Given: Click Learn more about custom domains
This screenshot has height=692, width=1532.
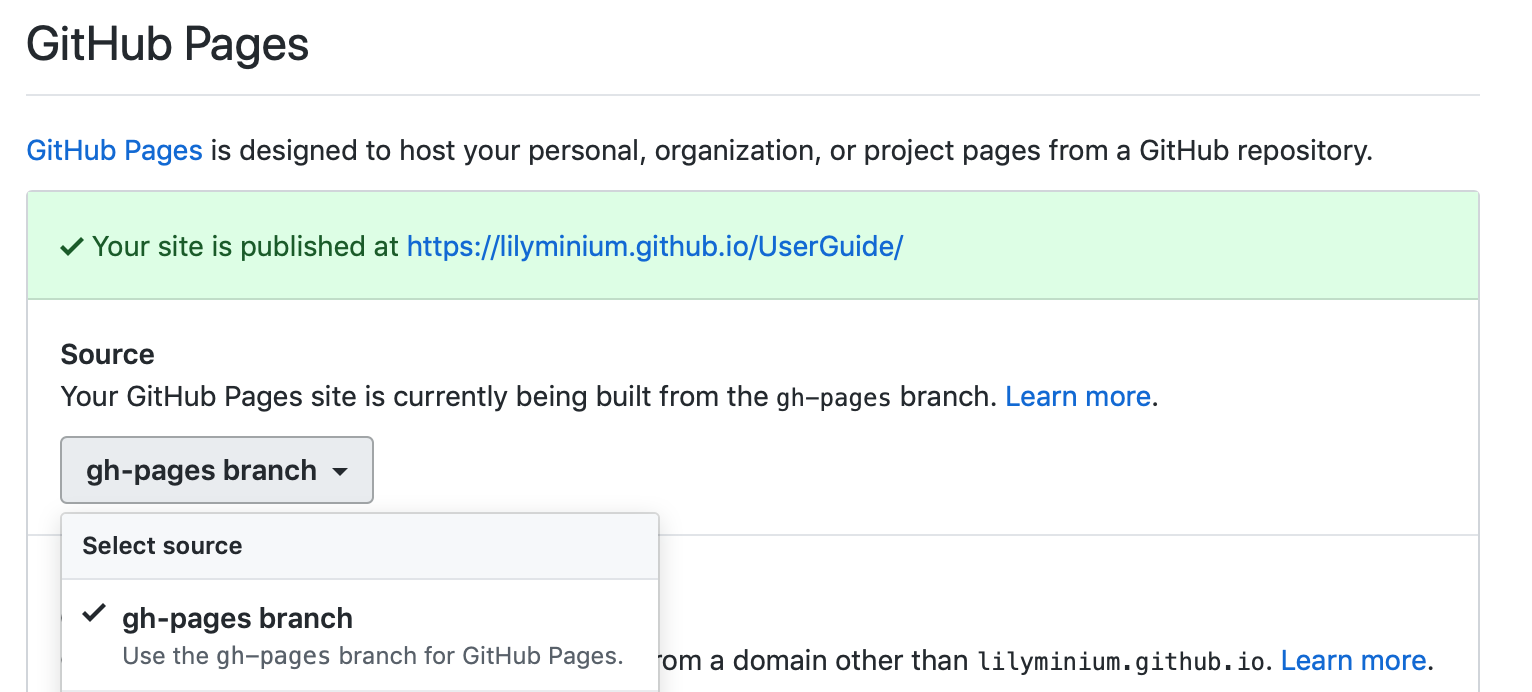Looking at the screenshot, I should point(1353,660).
